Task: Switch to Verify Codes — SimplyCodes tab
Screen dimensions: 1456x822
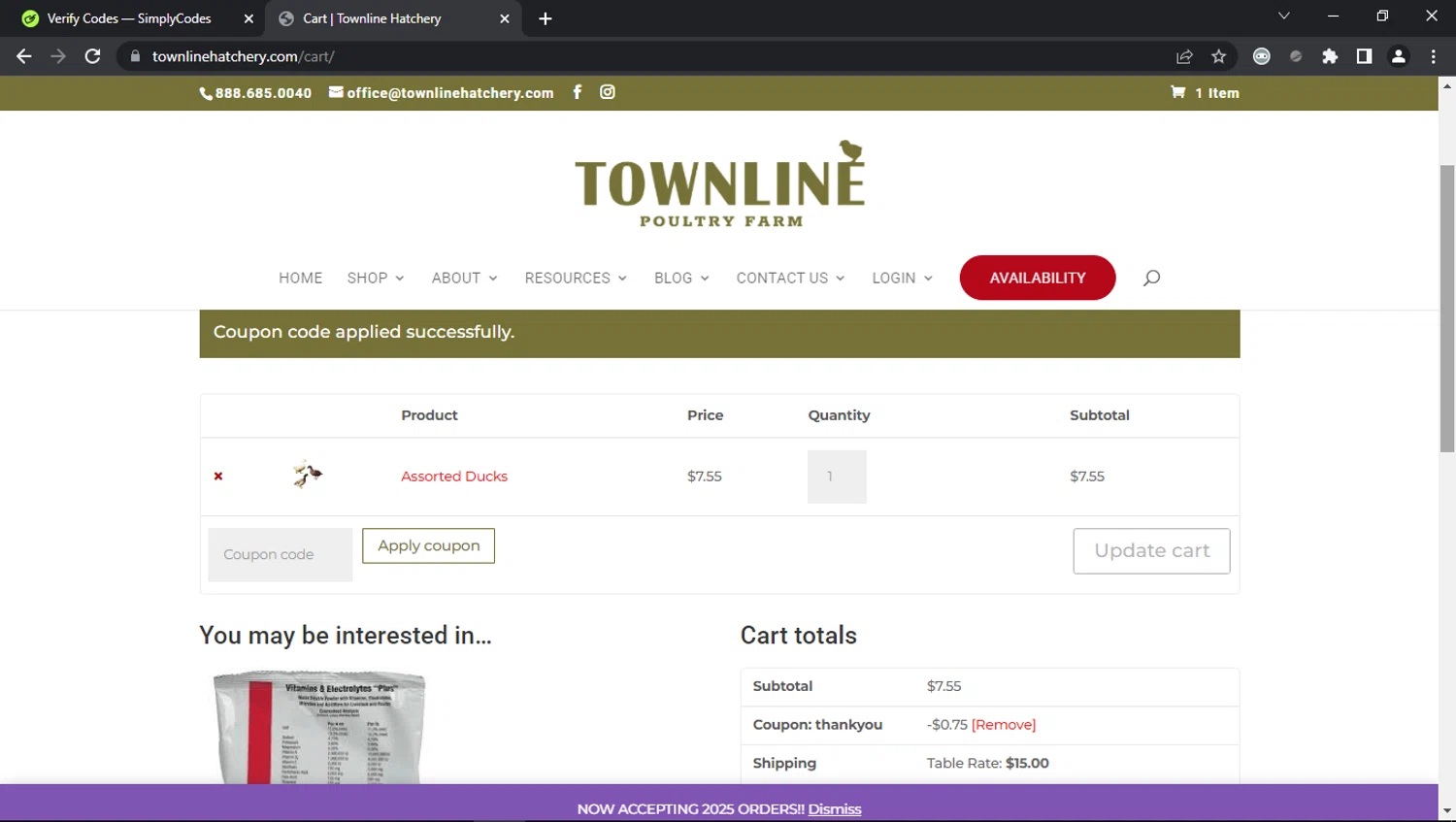Action: tap(129, 18)
